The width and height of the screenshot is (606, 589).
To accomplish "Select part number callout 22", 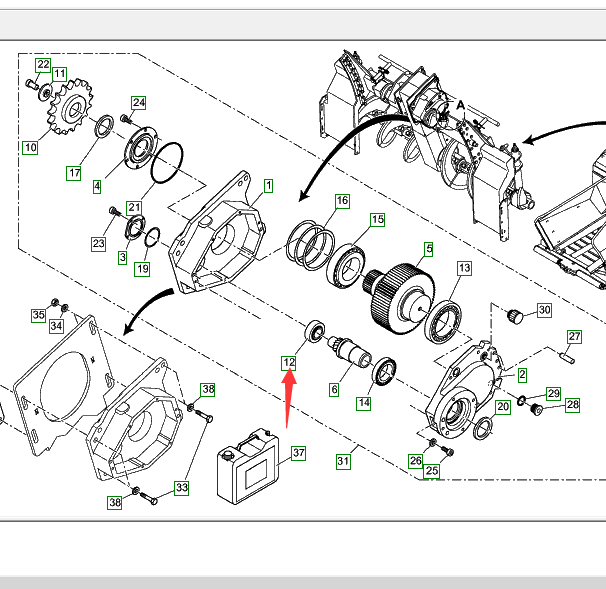I will pyautogui.click(x=43, y=65).
